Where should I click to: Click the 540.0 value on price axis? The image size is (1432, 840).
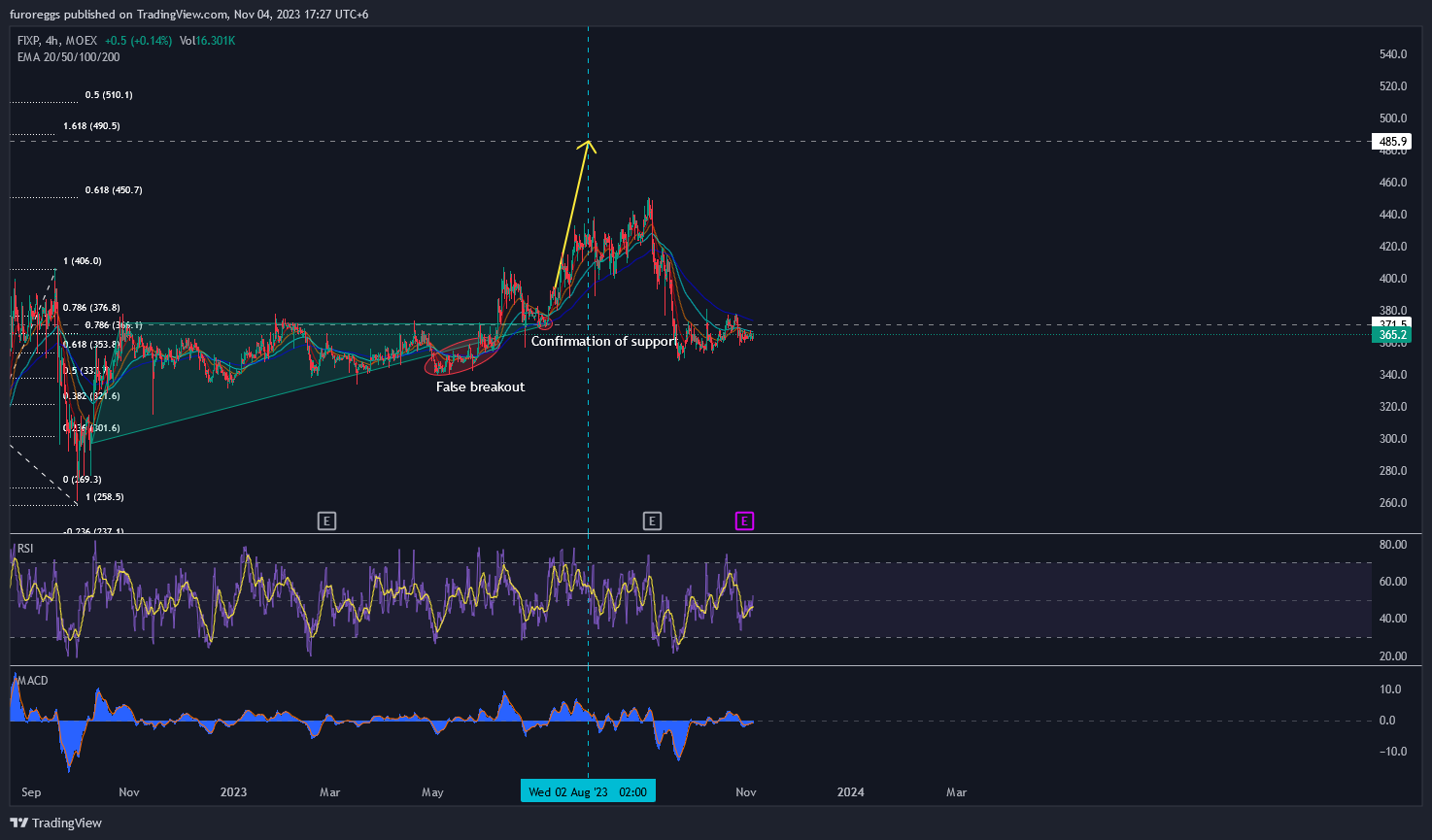click(1393, 54)
